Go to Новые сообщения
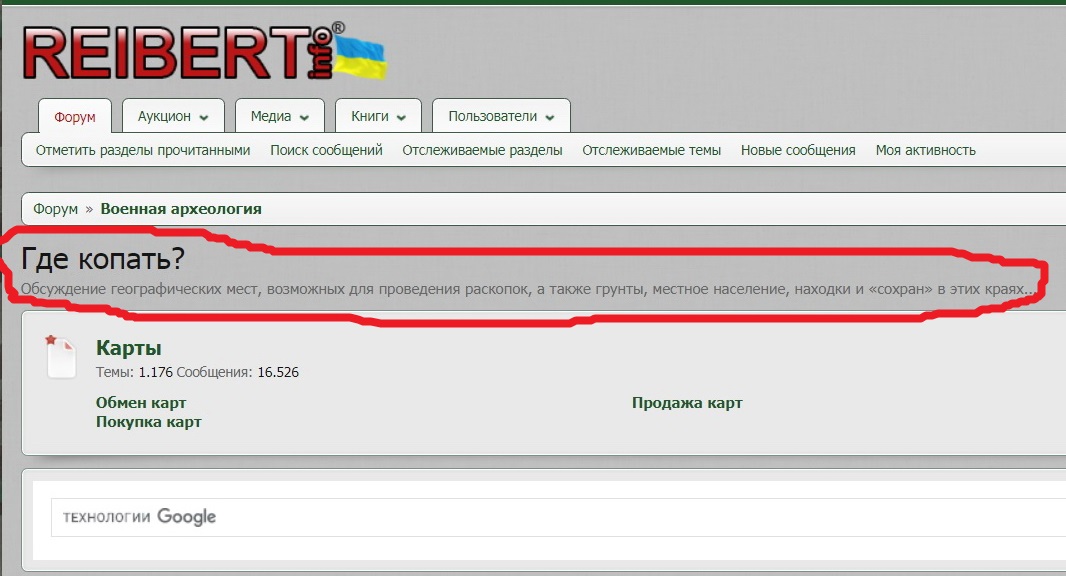Screen dimensions: 1066x576 pos(798,150)
